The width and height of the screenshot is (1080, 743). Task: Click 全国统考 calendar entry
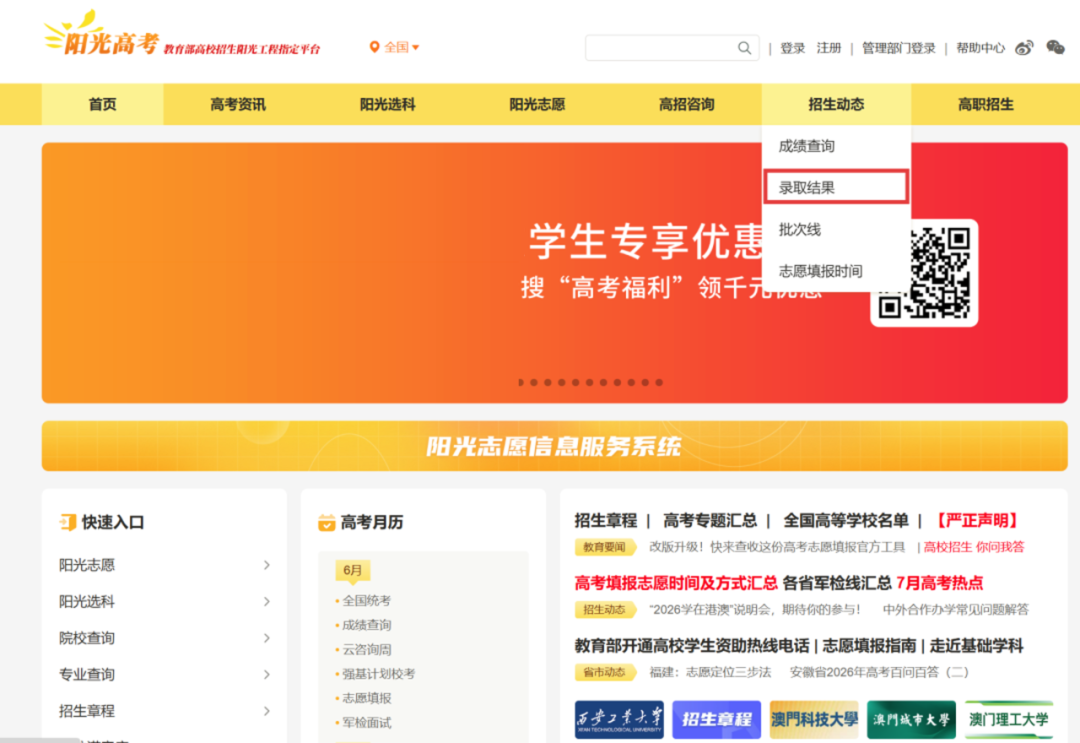coord(366,600)
